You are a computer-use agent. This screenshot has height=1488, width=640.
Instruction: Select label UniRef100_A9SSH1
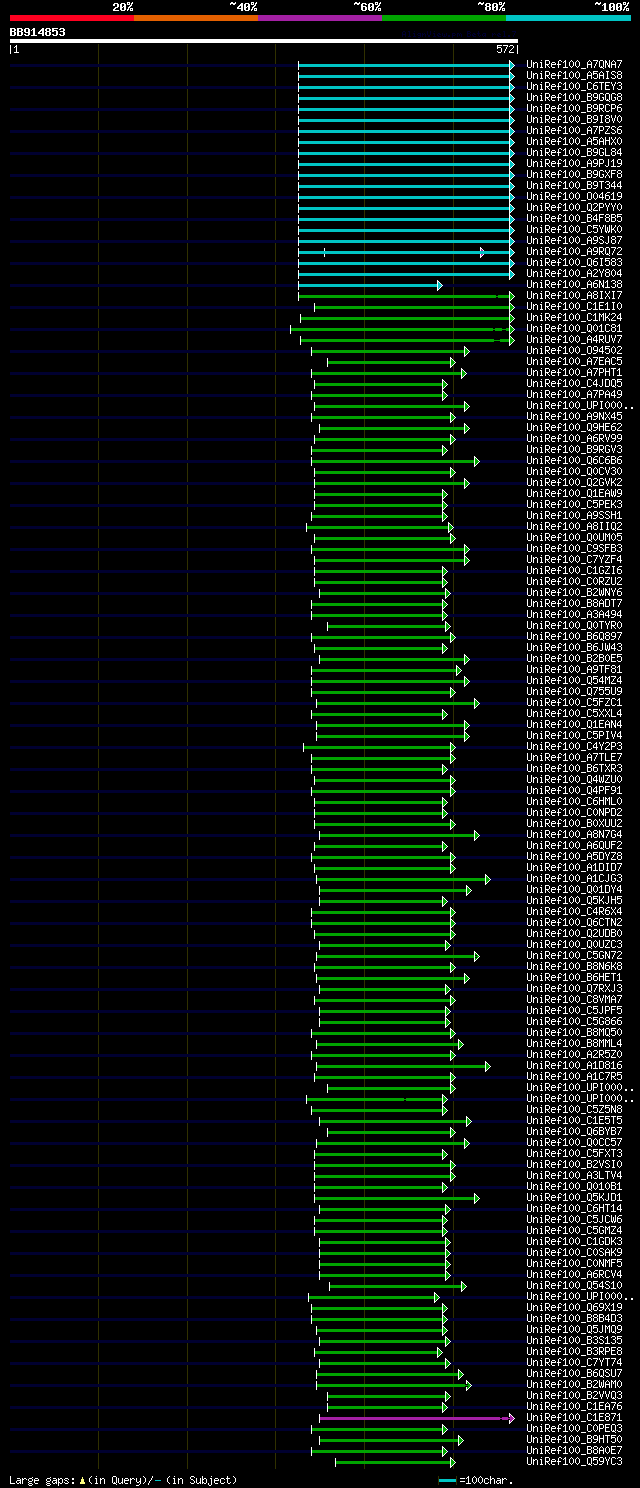(574, 516)
